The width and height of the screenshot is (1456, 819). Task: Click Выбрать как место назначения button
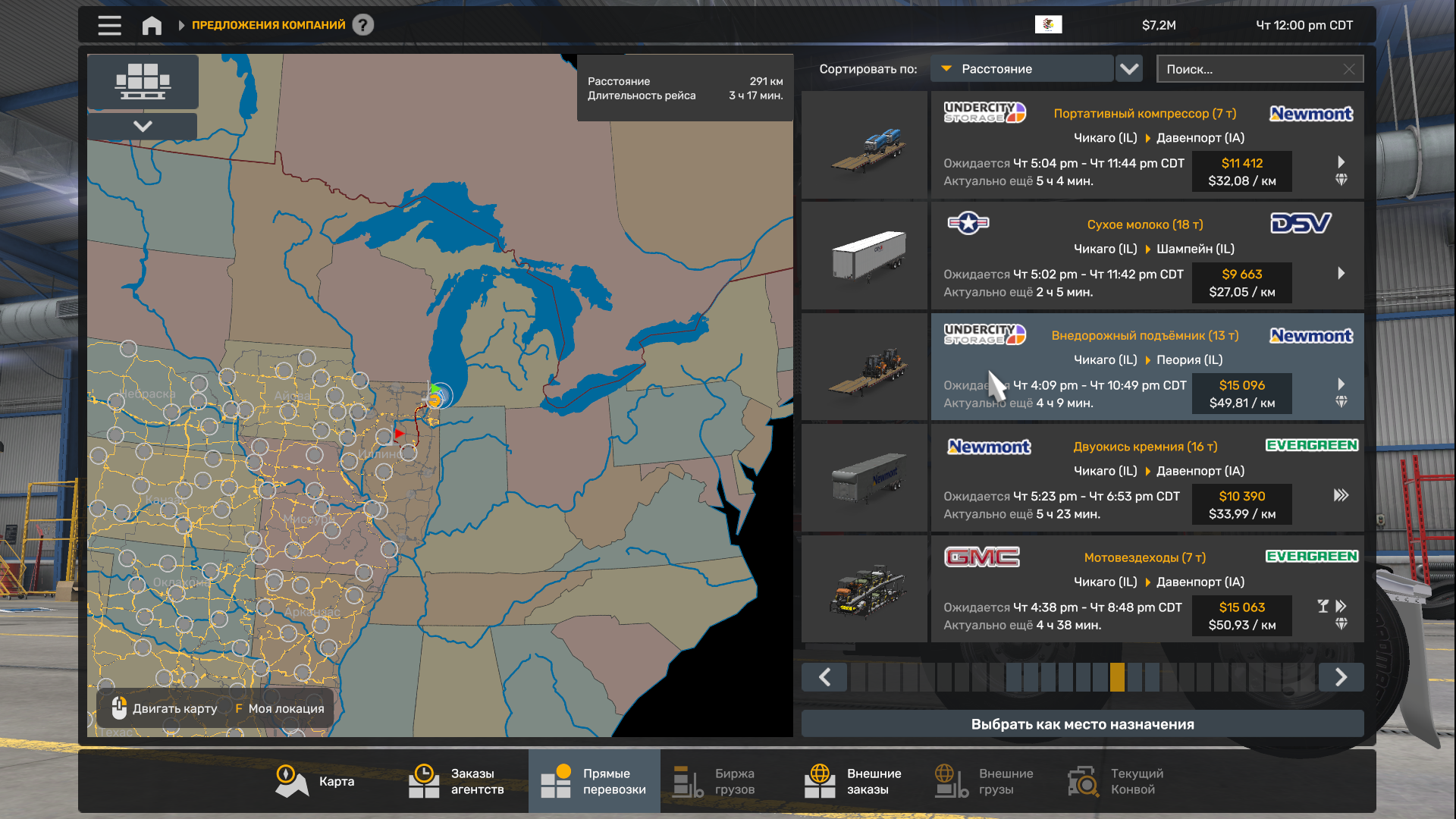[x=1082, y=724]
